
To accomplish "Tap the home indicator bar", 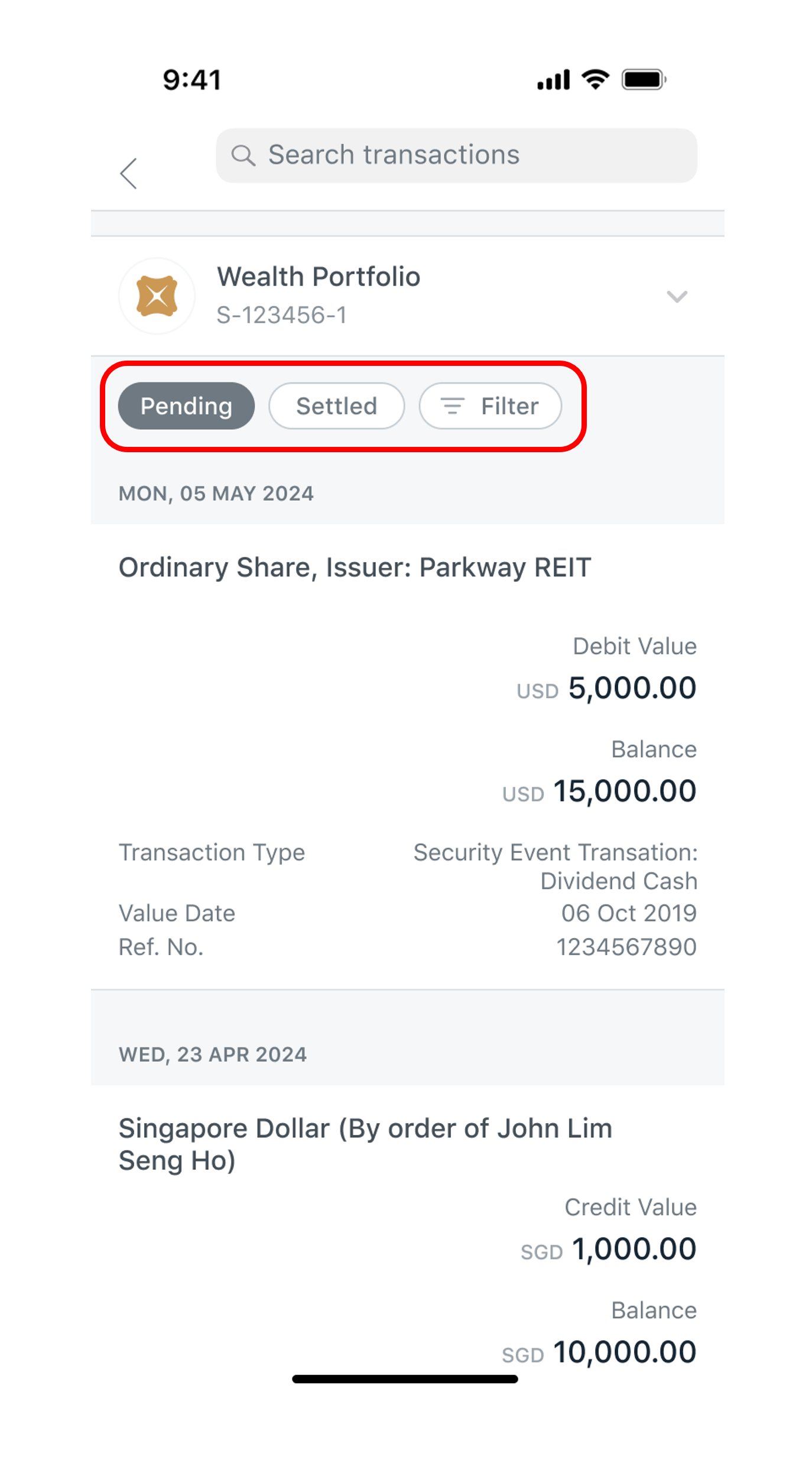I will pos(405,1379).
